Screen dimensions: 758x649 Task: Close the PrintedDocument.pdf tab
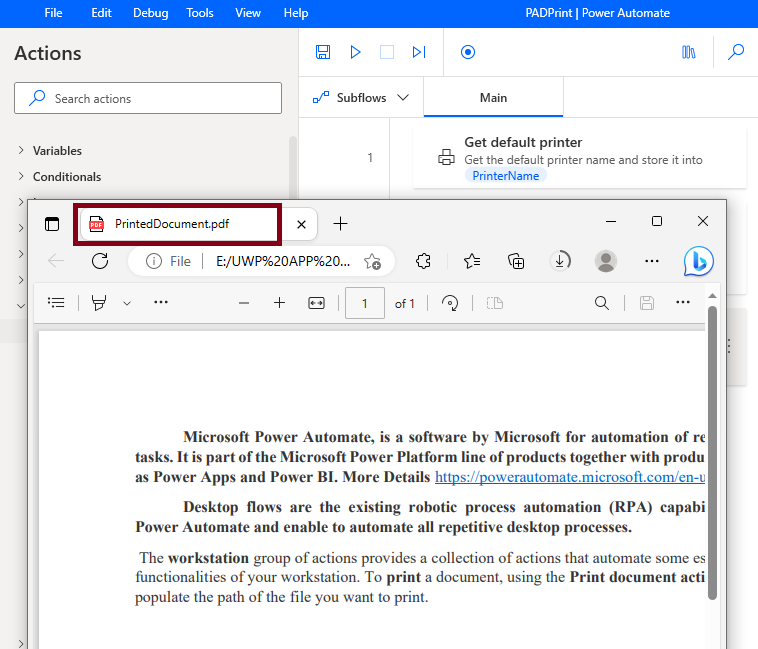301,224
